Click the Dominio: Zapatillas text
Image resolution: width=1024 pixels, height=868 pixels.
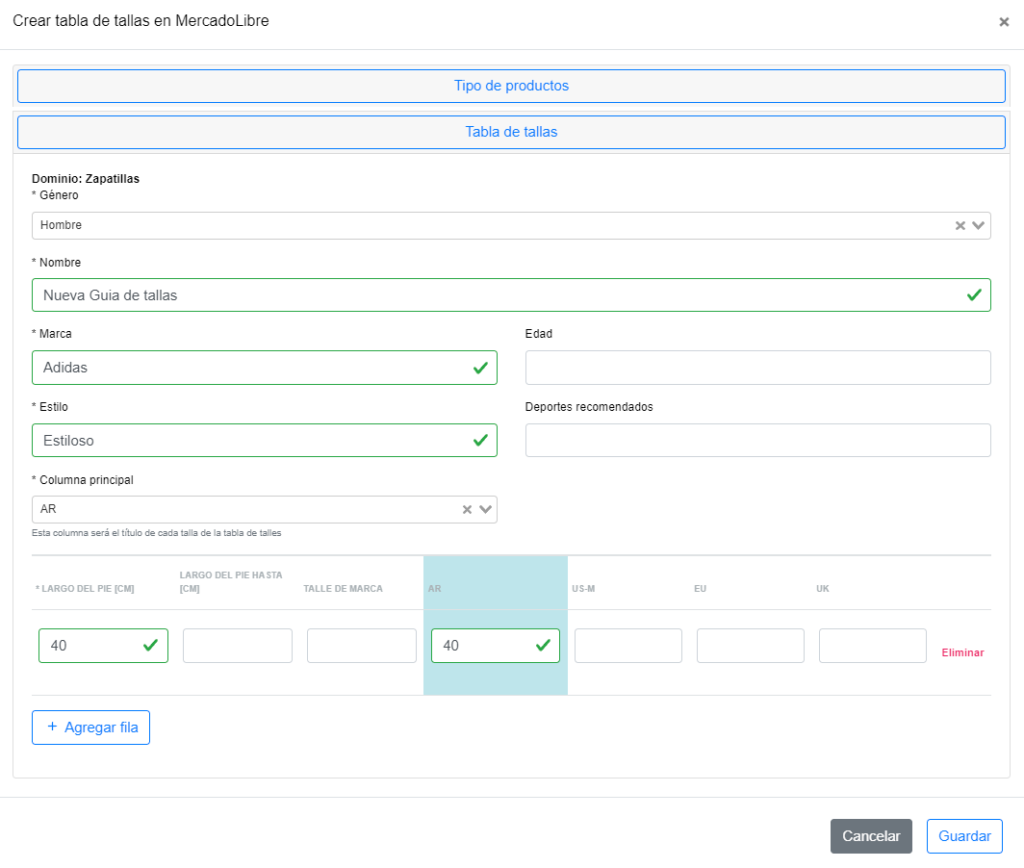(86, 179)
